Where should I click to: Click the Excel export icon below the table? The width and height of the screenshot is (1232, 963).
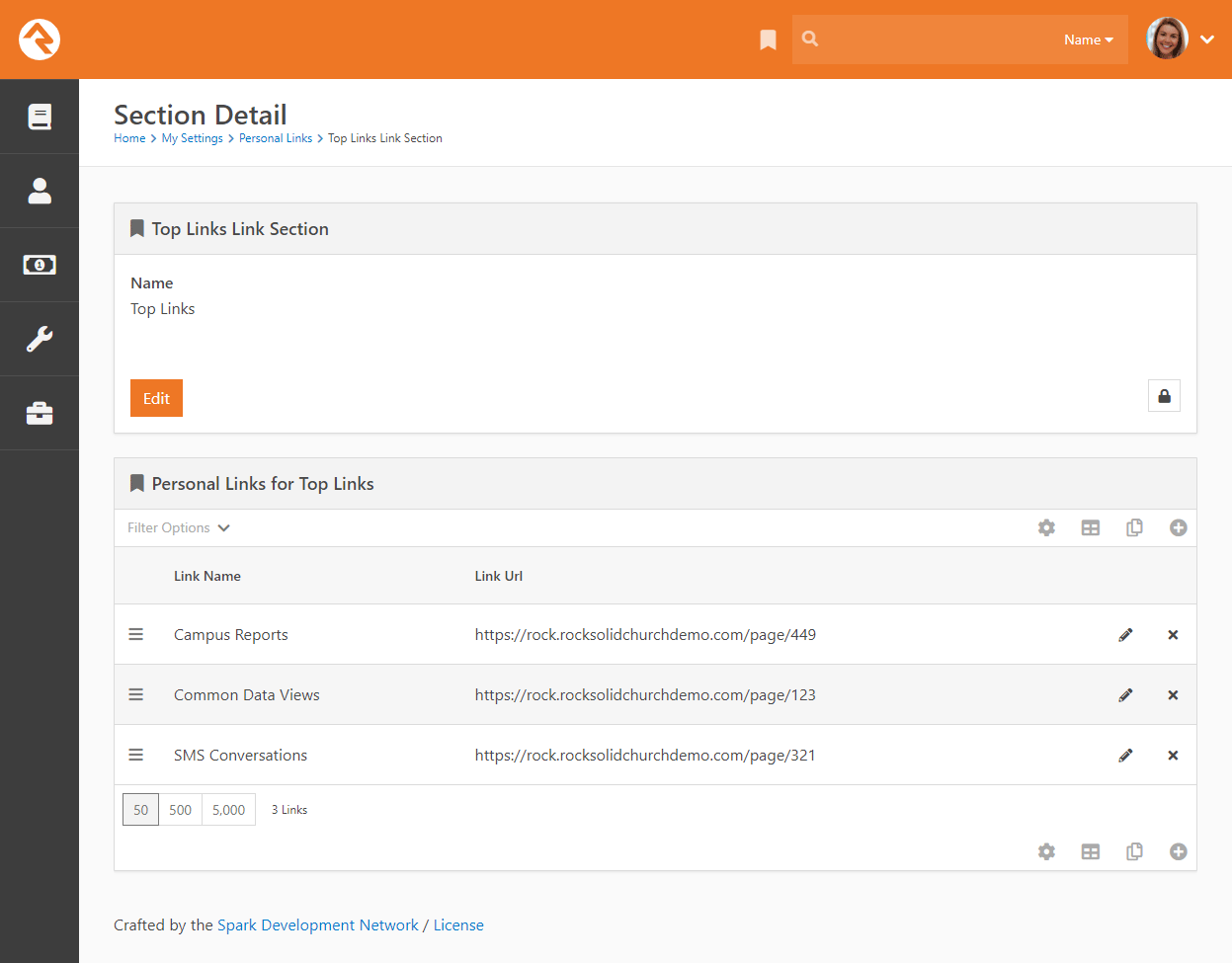pos(1091,851)
